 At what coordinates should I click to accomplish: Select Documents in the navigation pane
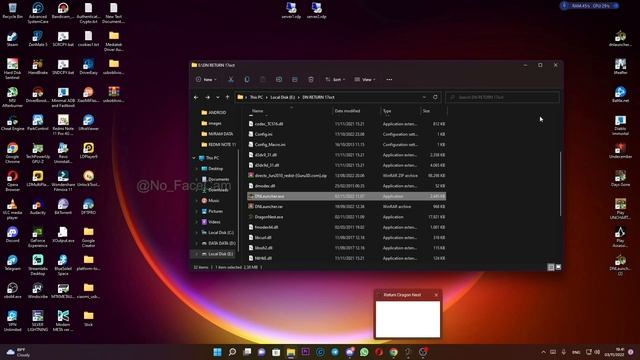click(x=216, y=179)
